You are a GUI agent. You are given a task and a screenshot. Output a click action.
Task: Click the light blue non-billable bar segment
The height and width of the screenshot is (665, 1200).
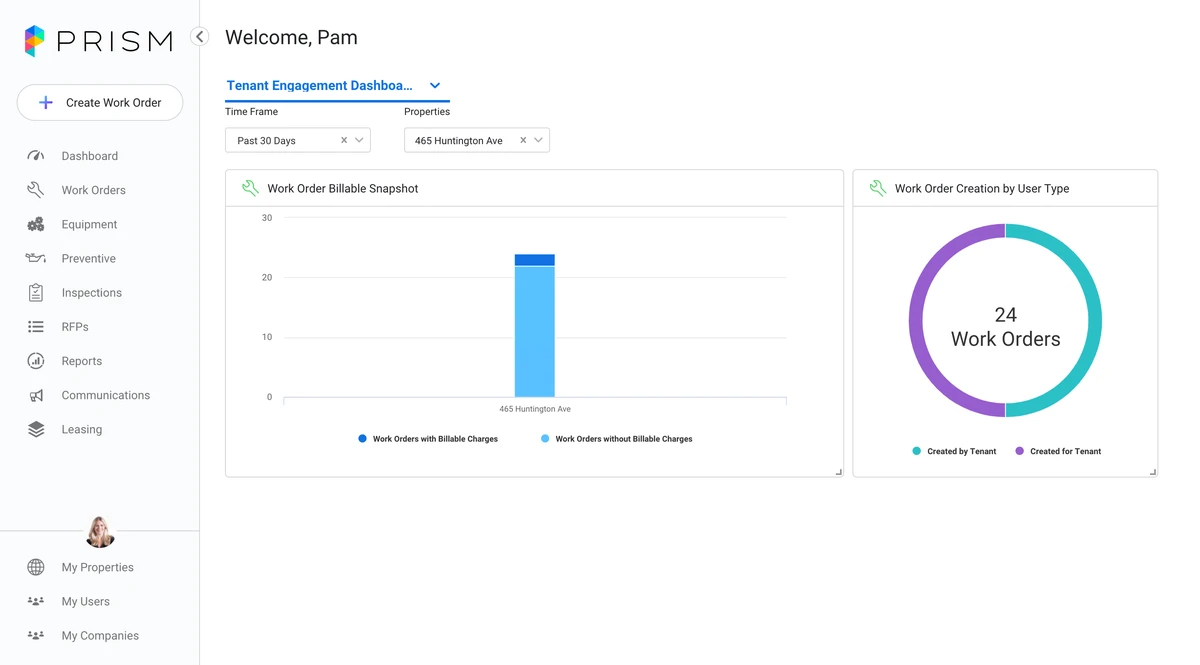coord(534,332)
